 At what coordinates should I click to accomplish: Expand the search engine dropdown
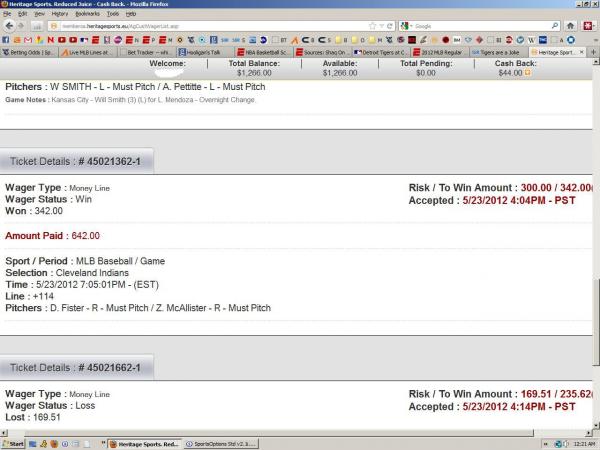click(x=408, y=26)
